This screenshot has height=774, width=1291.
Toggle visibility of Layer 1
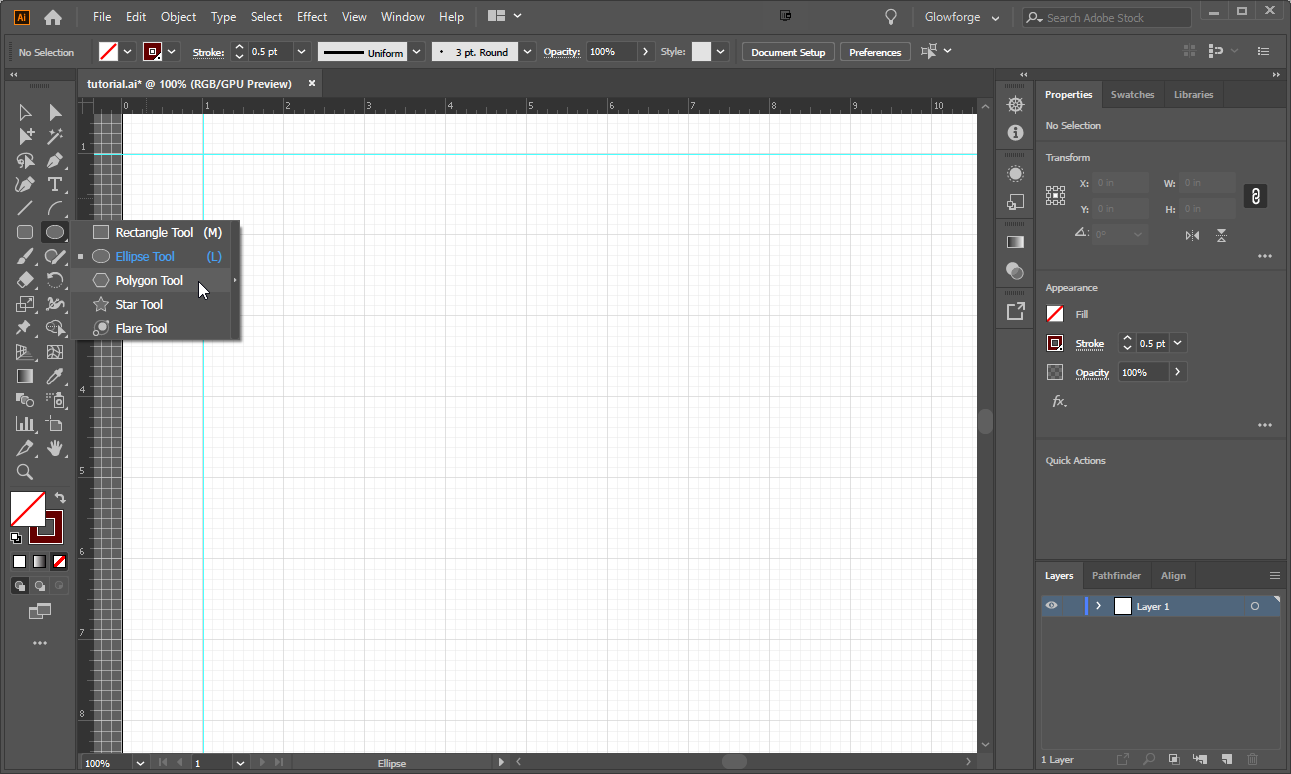point(1051,606)
